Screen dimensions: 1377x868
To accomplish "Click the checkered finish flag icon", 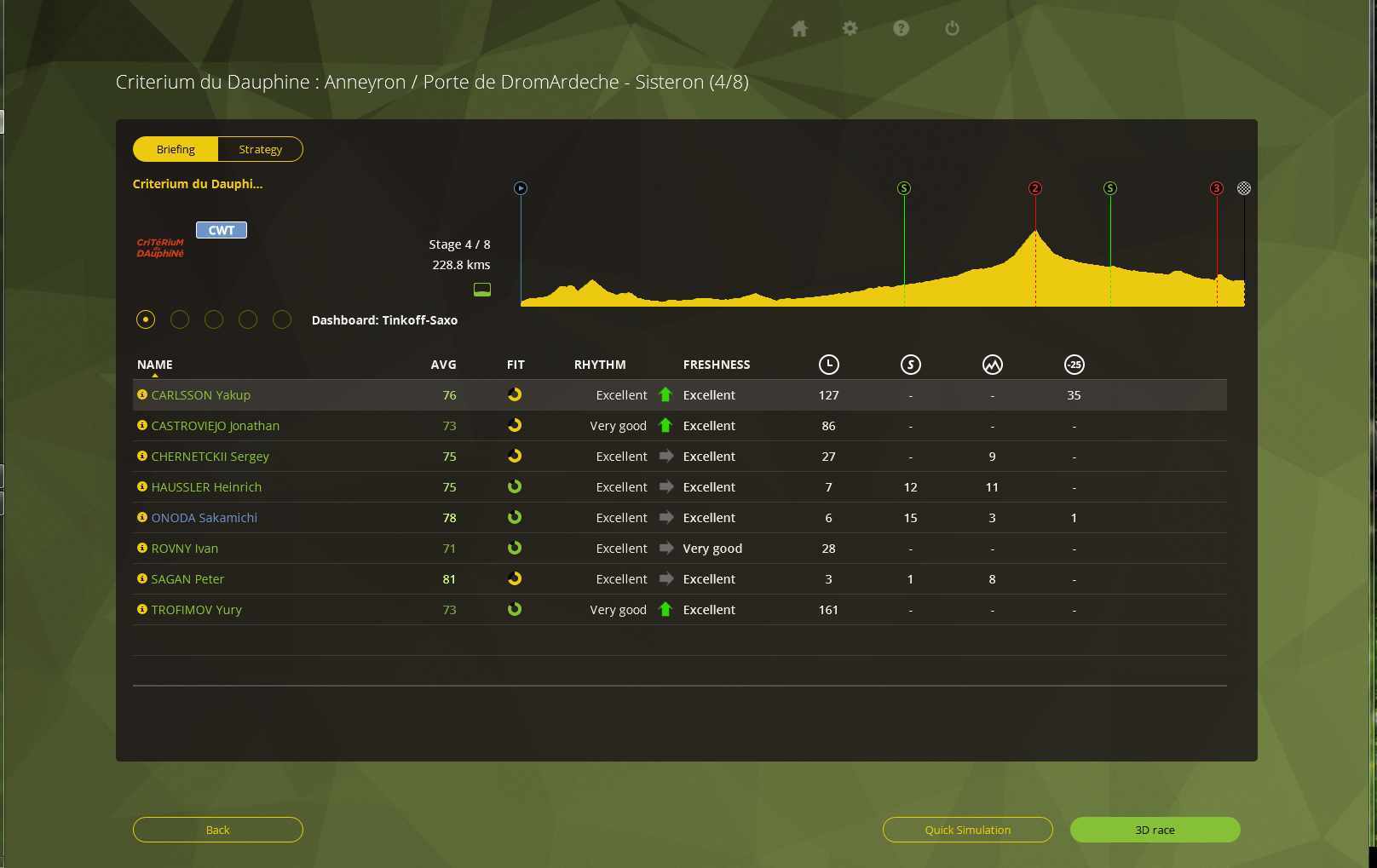I will (x=1244, y=188).
